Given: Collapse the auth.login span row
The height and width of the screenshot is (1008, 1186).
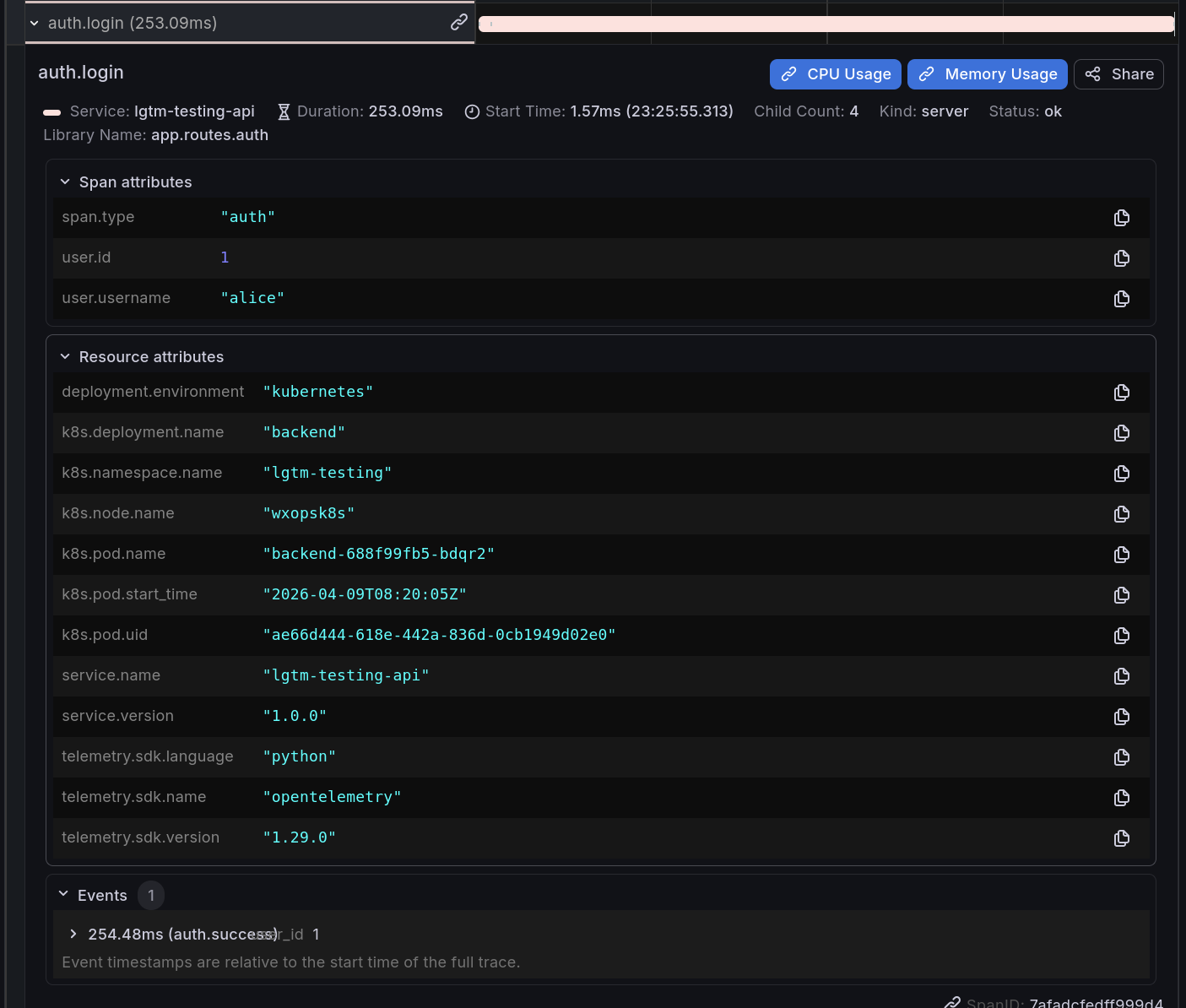Looking at the screenshot, I should (35, 24).
